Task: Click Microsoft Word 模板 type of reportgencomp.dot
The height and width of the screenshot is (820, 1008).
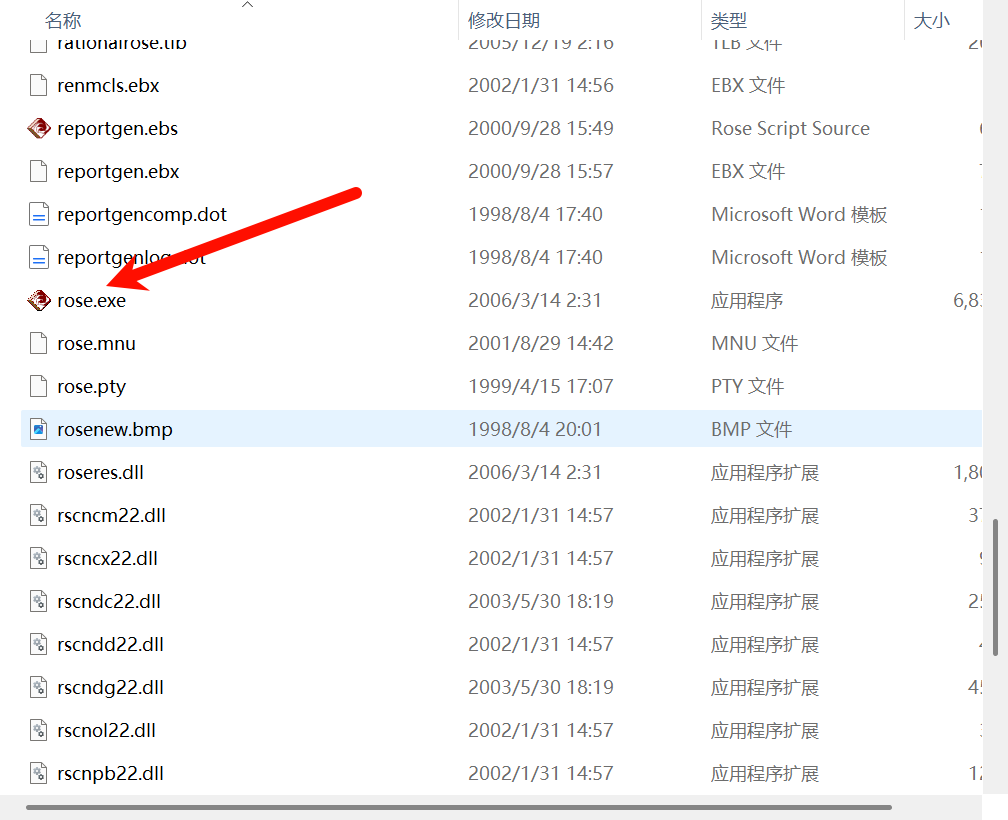Action: click(x=799, y=215)
